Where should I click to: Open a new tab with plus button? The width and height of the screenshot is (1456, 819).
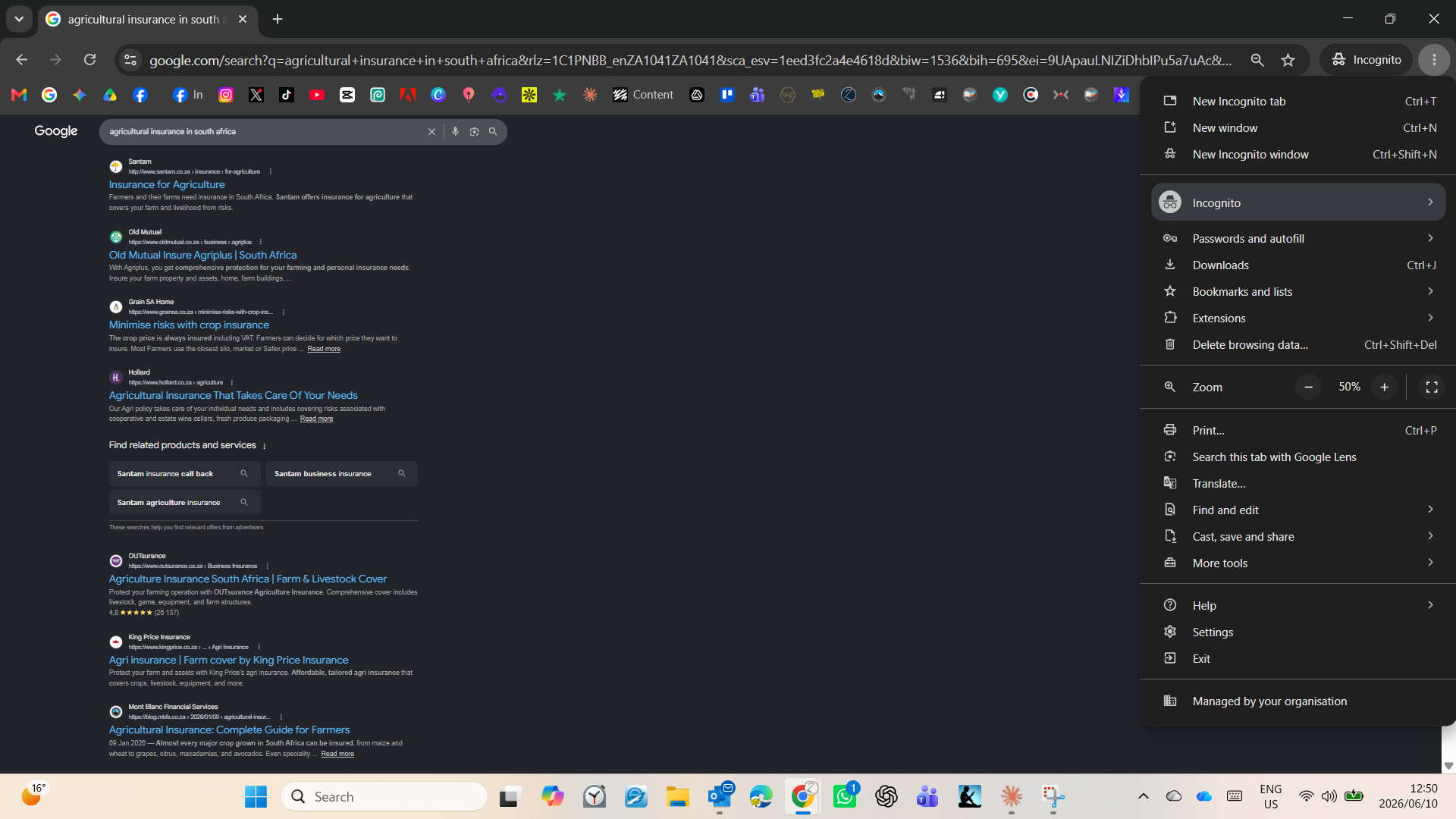pos(278,19)
